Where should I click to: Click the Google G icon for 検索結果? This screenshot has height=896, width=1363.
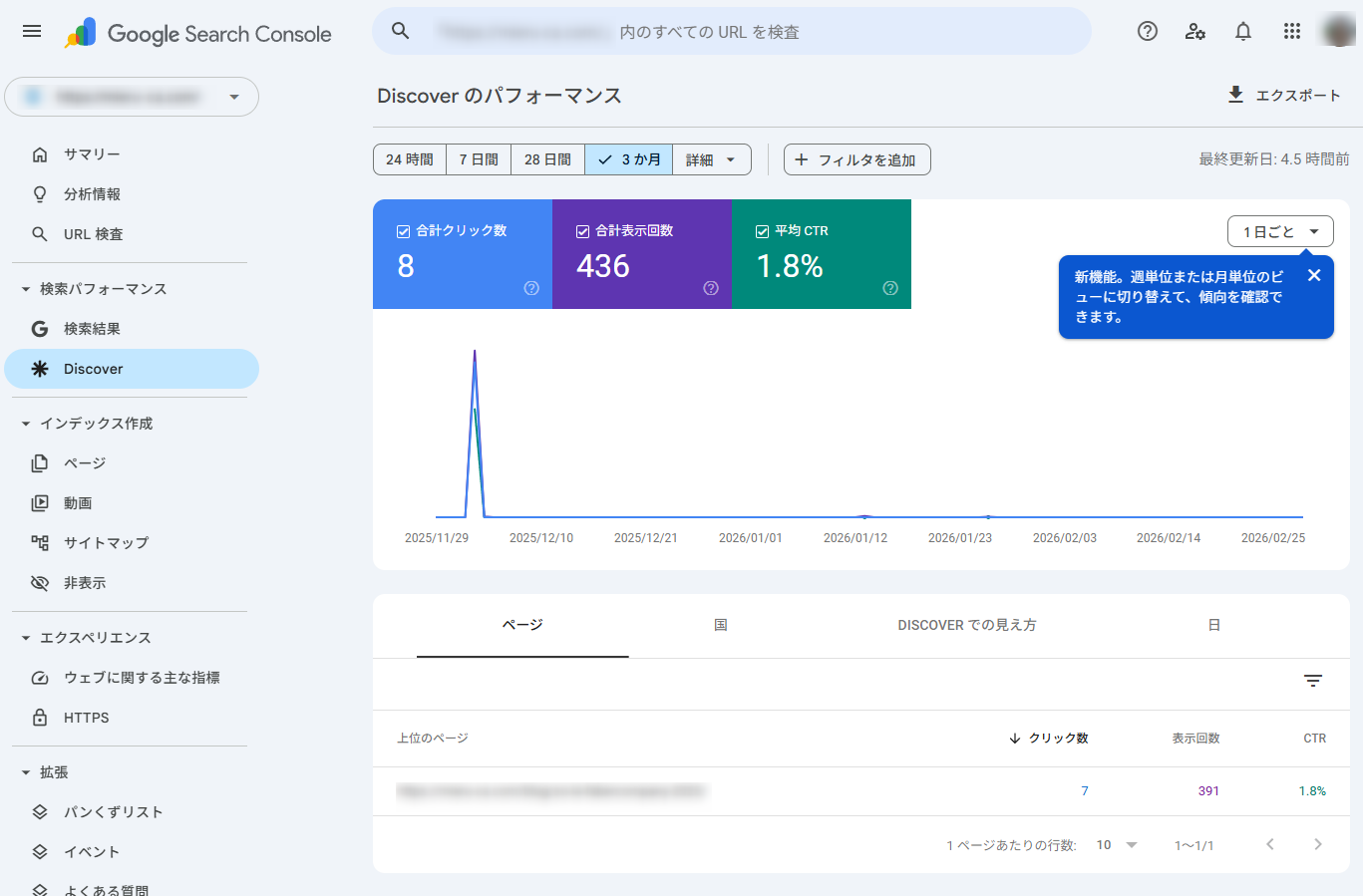click(x=40, y=329)
